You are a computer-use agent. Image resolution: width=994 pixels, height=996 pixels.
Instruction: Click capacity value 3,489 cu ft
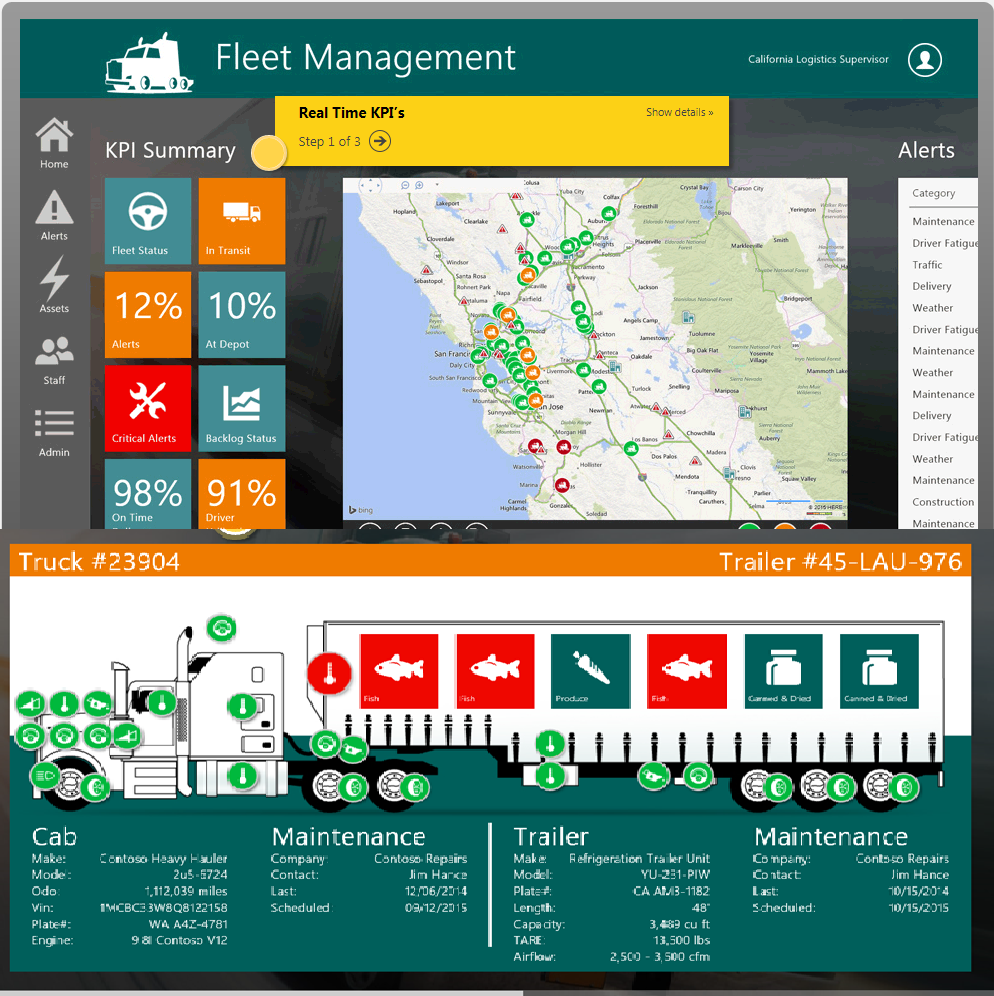tap(680, 924)
